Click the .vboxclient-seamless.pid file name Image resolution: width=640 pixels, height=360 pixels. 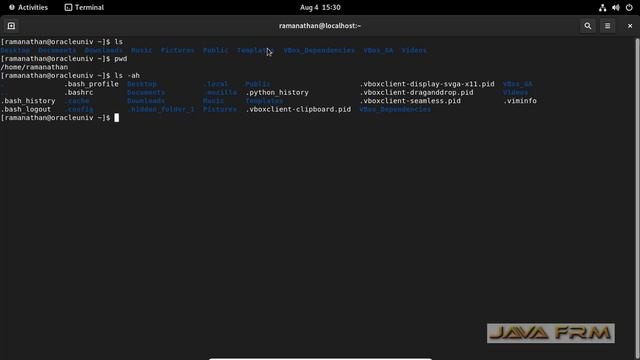410,101
